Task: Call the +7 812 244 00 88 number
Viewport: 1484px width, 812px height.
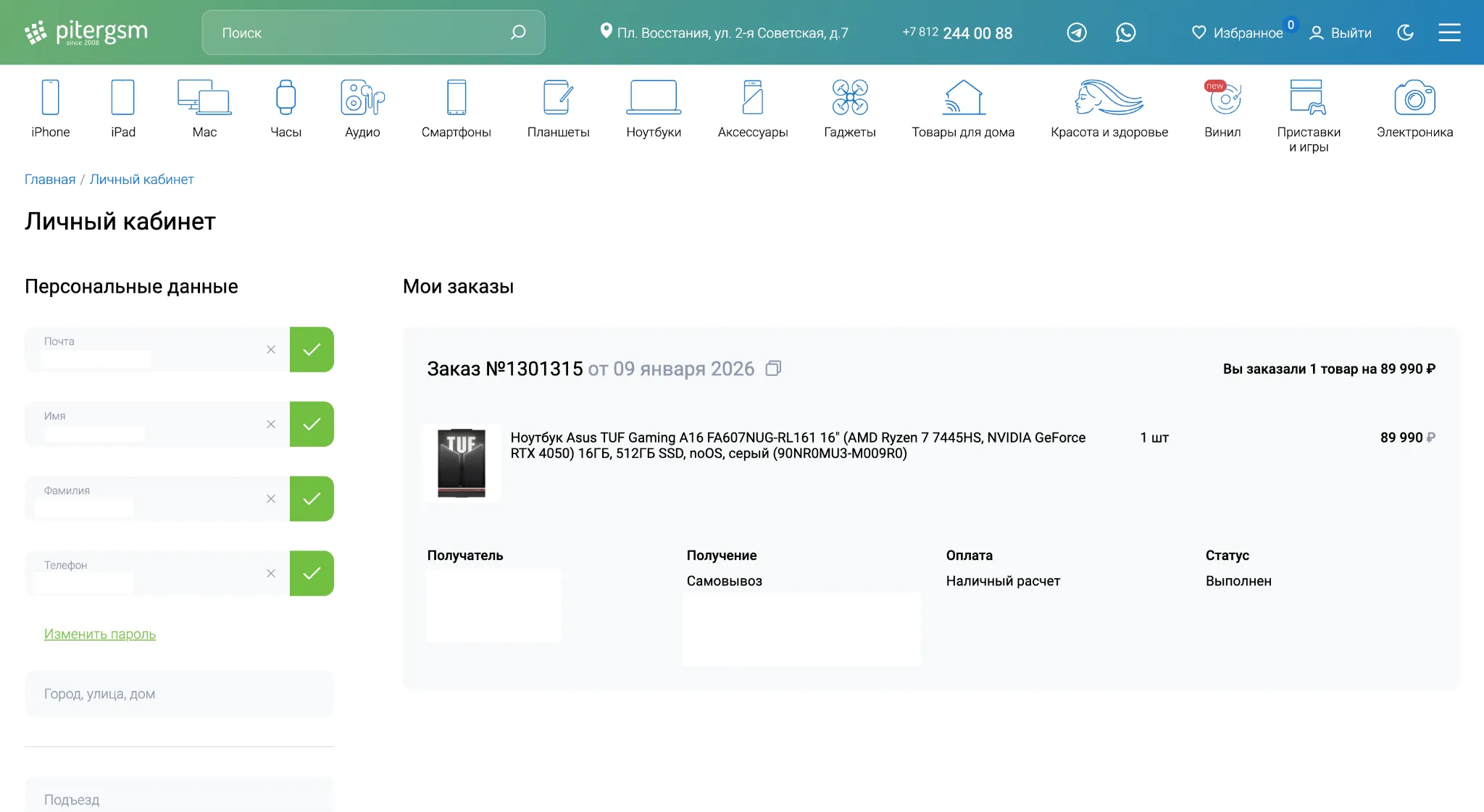Action: [957, 33]
